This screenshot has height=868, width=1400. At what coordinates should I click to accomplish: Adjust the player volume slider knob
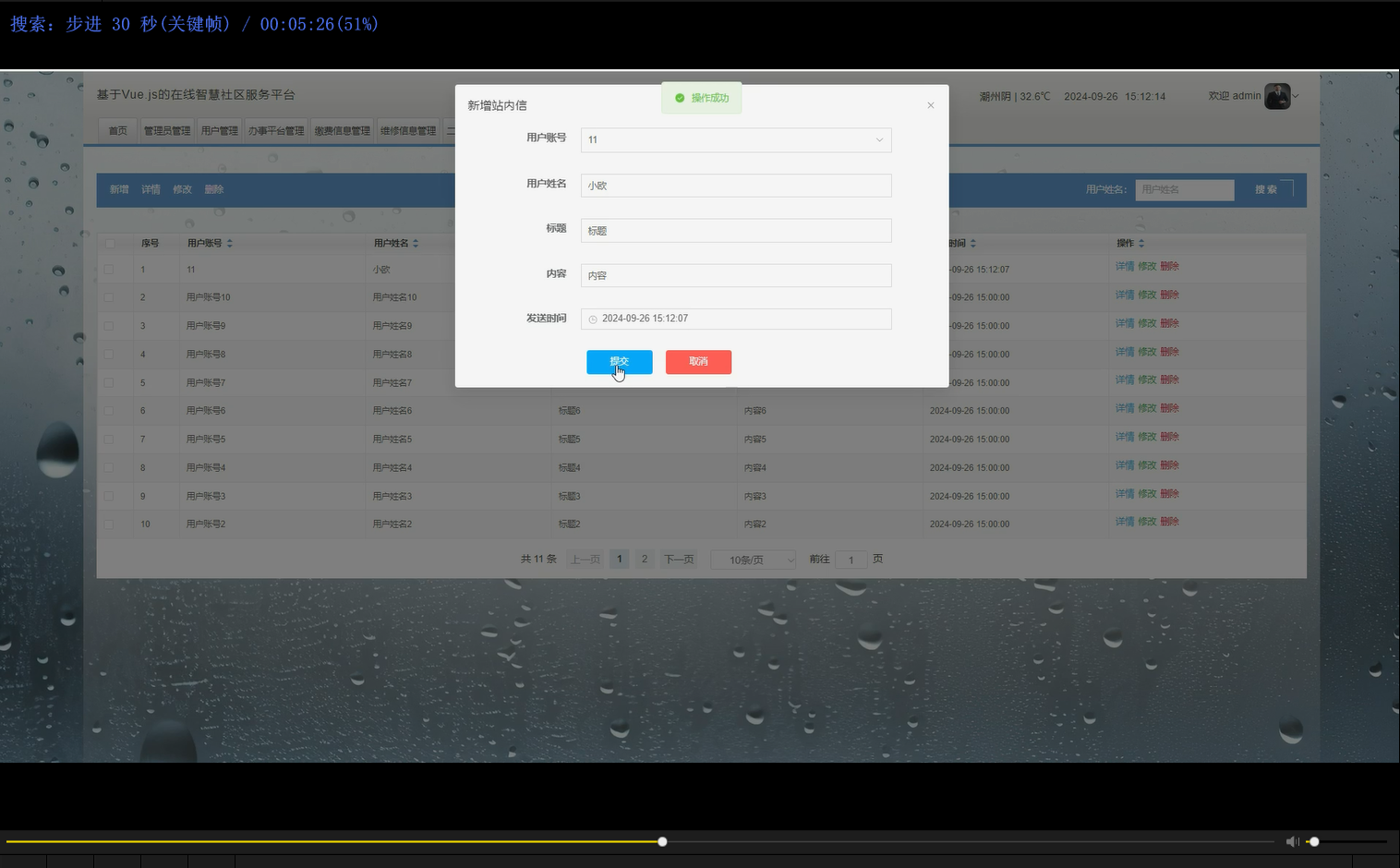point(1314,841)
